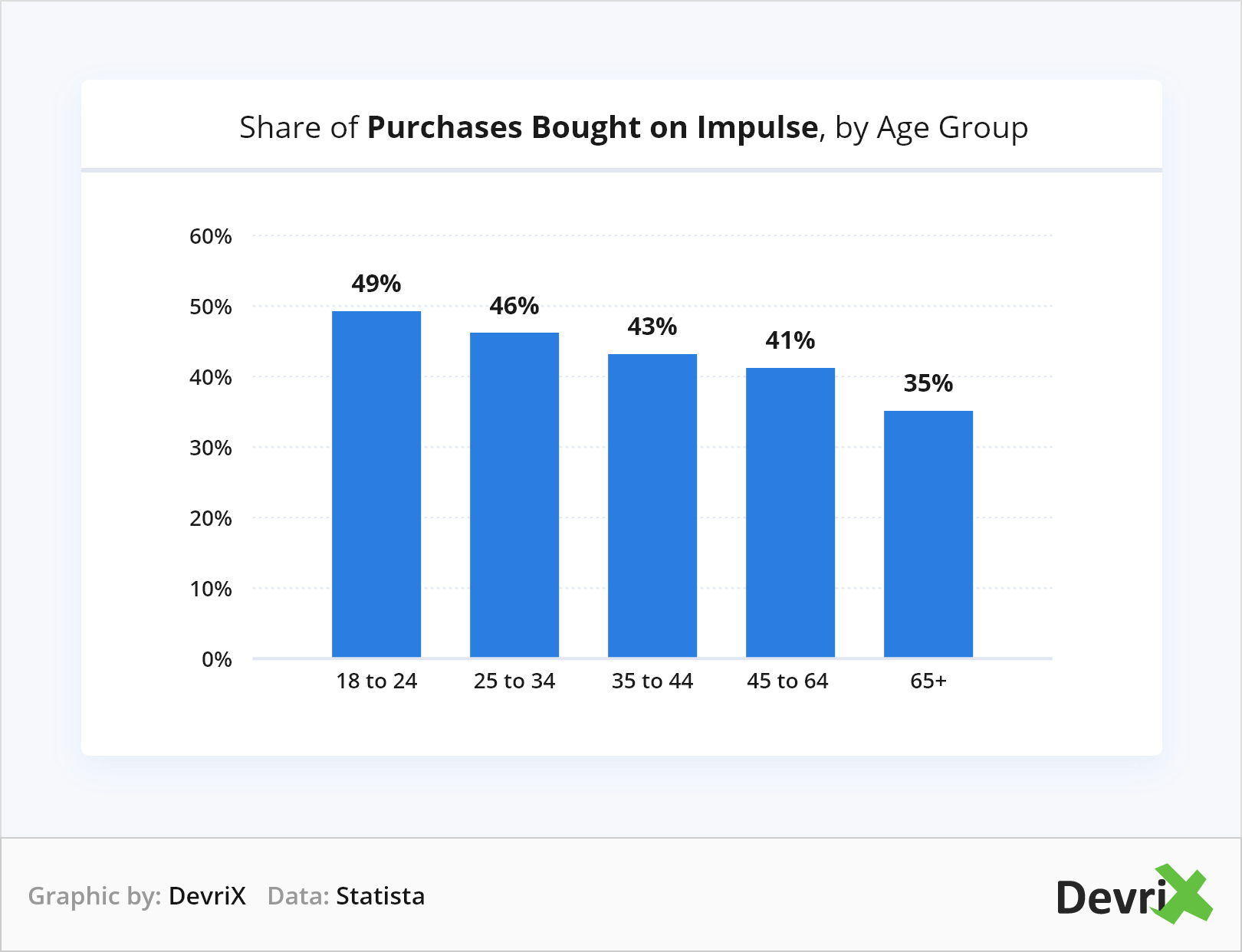Screen dimensions: 1242x952
Task: Click the Statista data source text
Action: click(x=380, y=896)
